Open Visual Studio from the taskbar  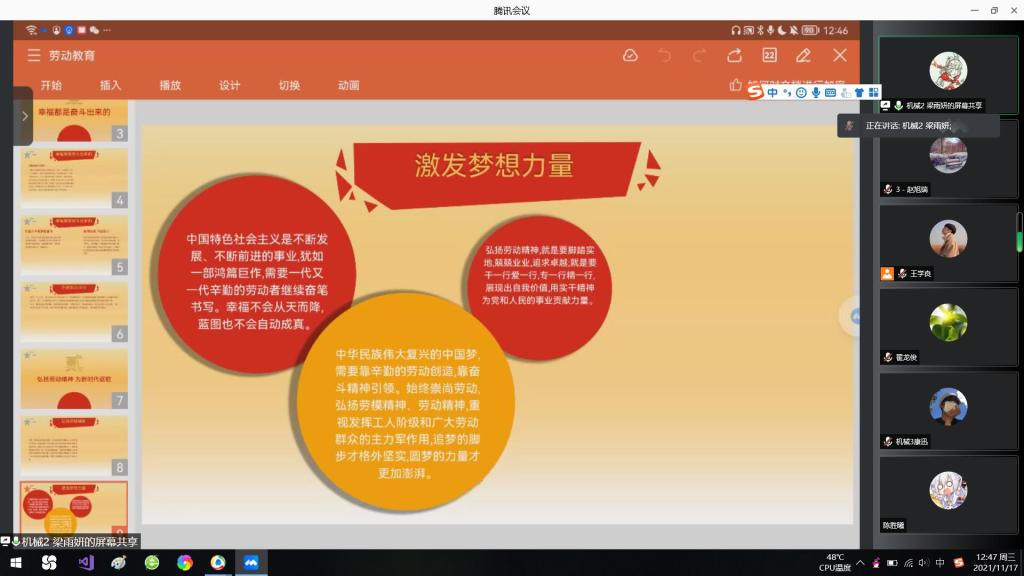[85, 563]
